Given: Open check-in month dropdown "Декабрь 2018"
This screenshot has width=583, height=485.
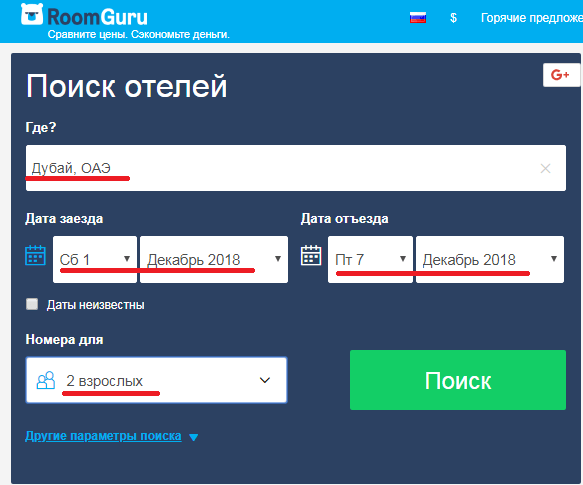Looking at the screenshot, I should coord(214,259).
